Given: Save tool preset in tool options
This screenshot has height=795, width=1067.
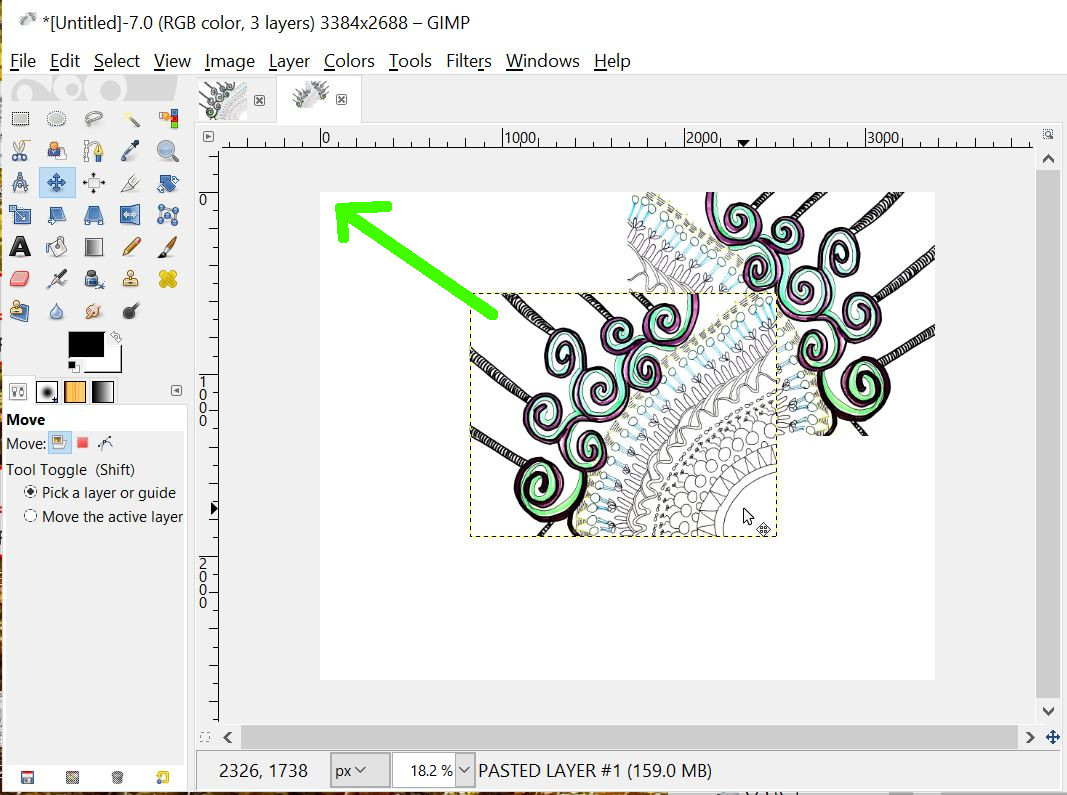Looking at the screenshot, I should [x=27, y=777].
